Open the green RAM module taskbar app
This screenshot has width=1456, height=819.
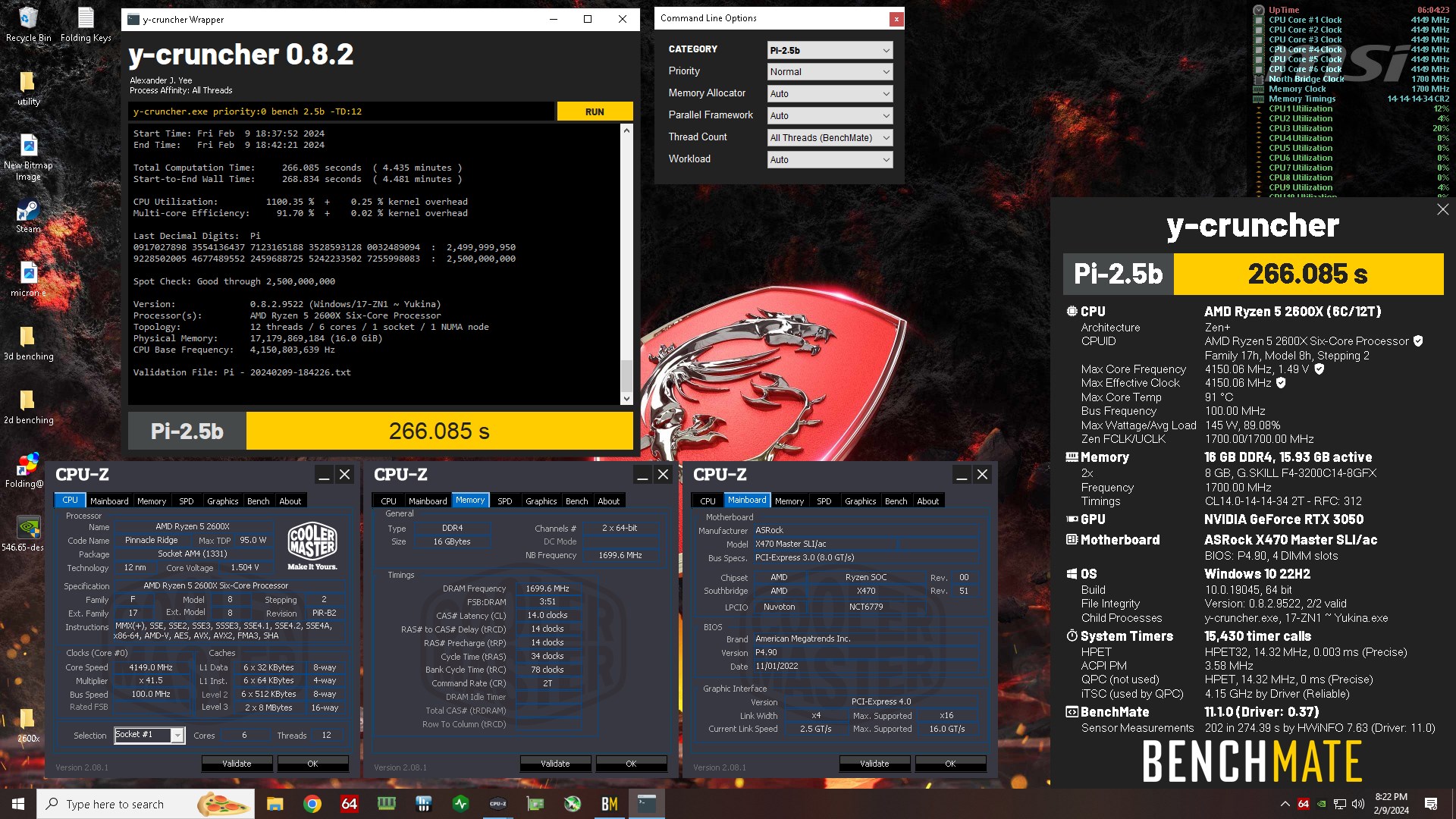tap(386, 804)
